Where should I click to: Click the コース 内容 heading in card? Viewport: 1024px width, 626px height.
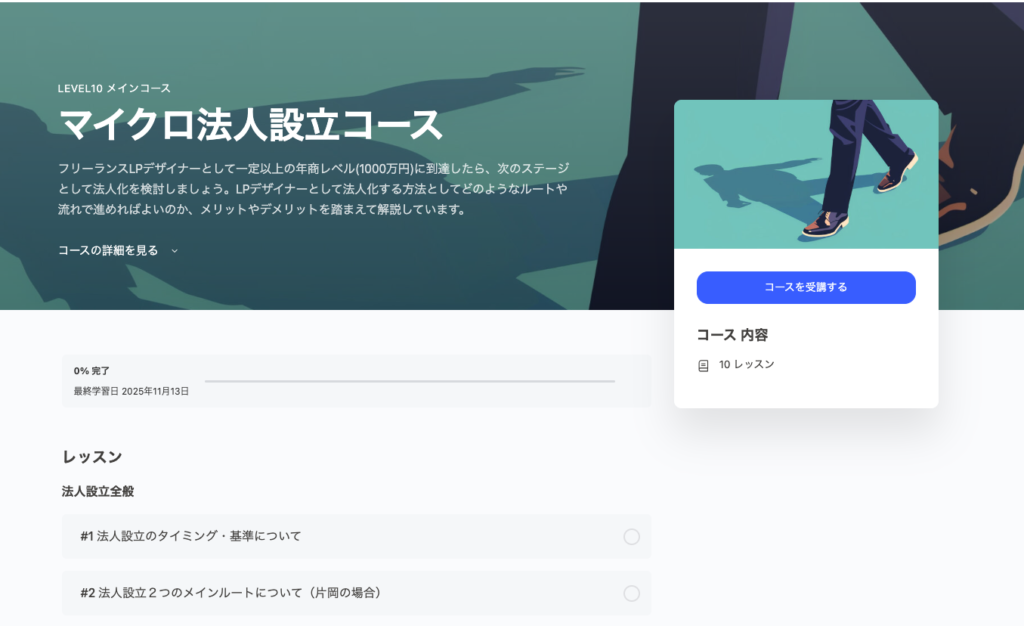point(732,335)
